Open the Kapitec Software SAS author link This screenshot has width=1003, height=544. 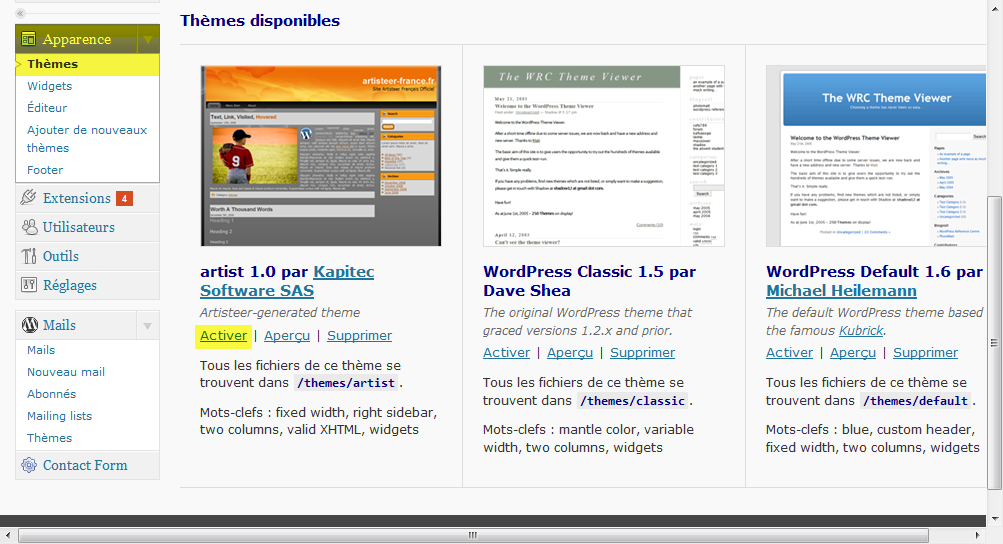click(x=287, y=281)
